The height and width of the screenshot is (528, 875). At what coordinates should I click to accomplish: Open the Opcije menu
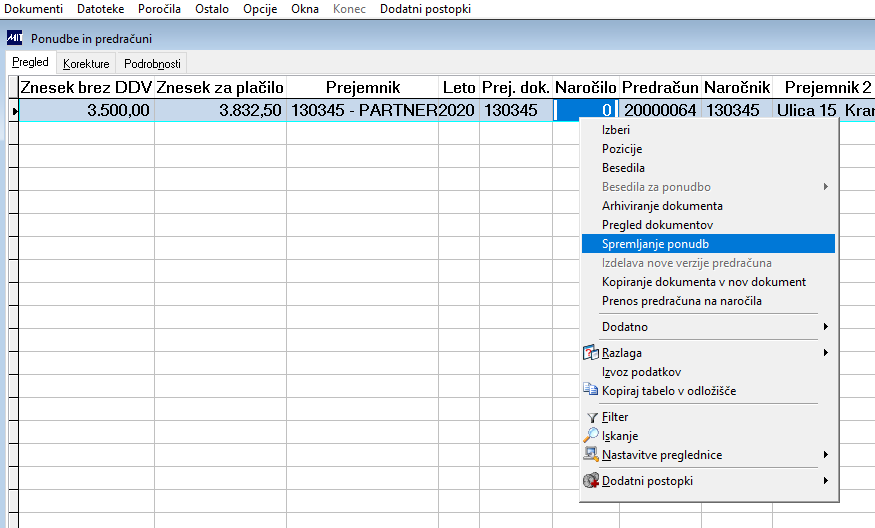(260, 9)
